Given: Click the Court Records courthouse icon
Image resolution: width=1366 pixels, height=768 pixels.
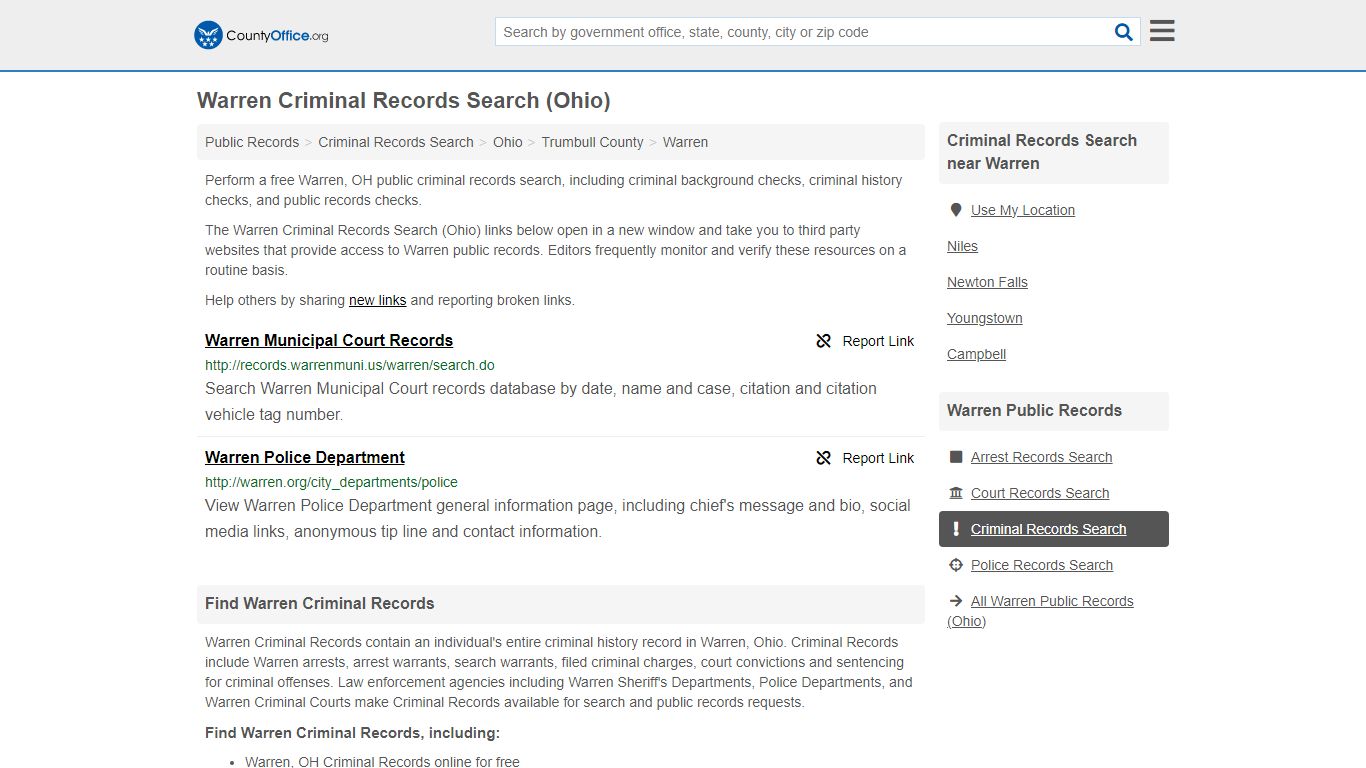Looking at the screenshot, I should tap(955, 493).
